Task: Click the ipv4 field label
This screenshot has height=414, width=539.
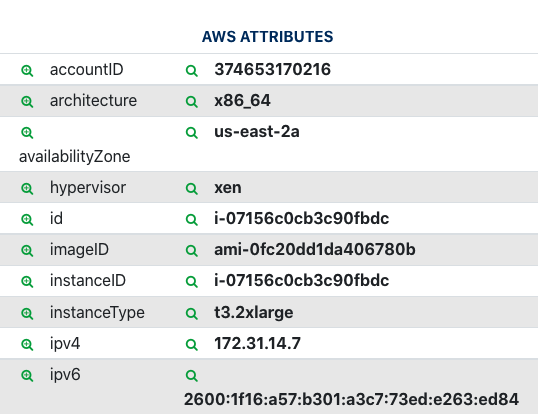Action: click(65, 344)
